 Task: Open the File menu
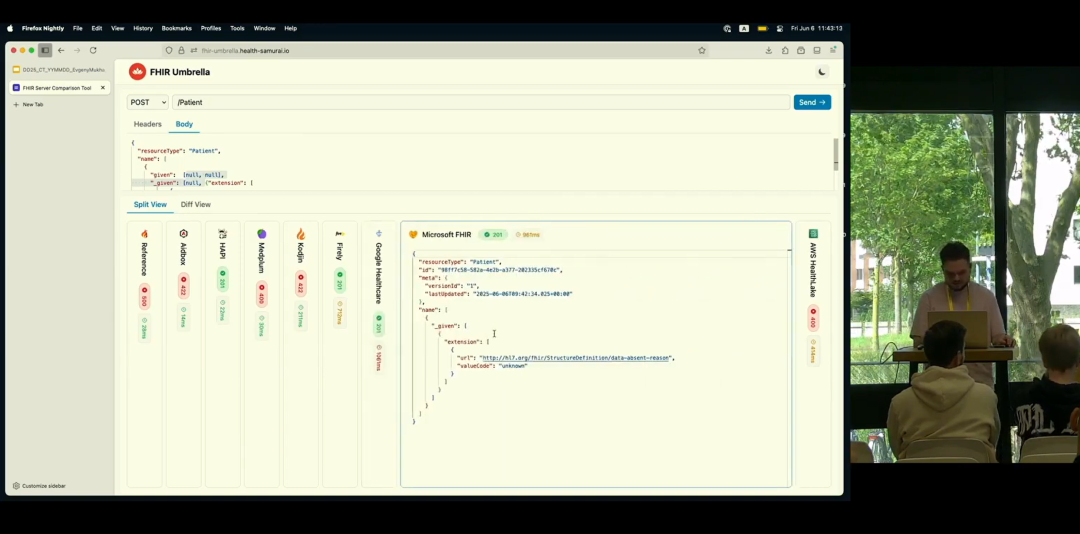78,28
